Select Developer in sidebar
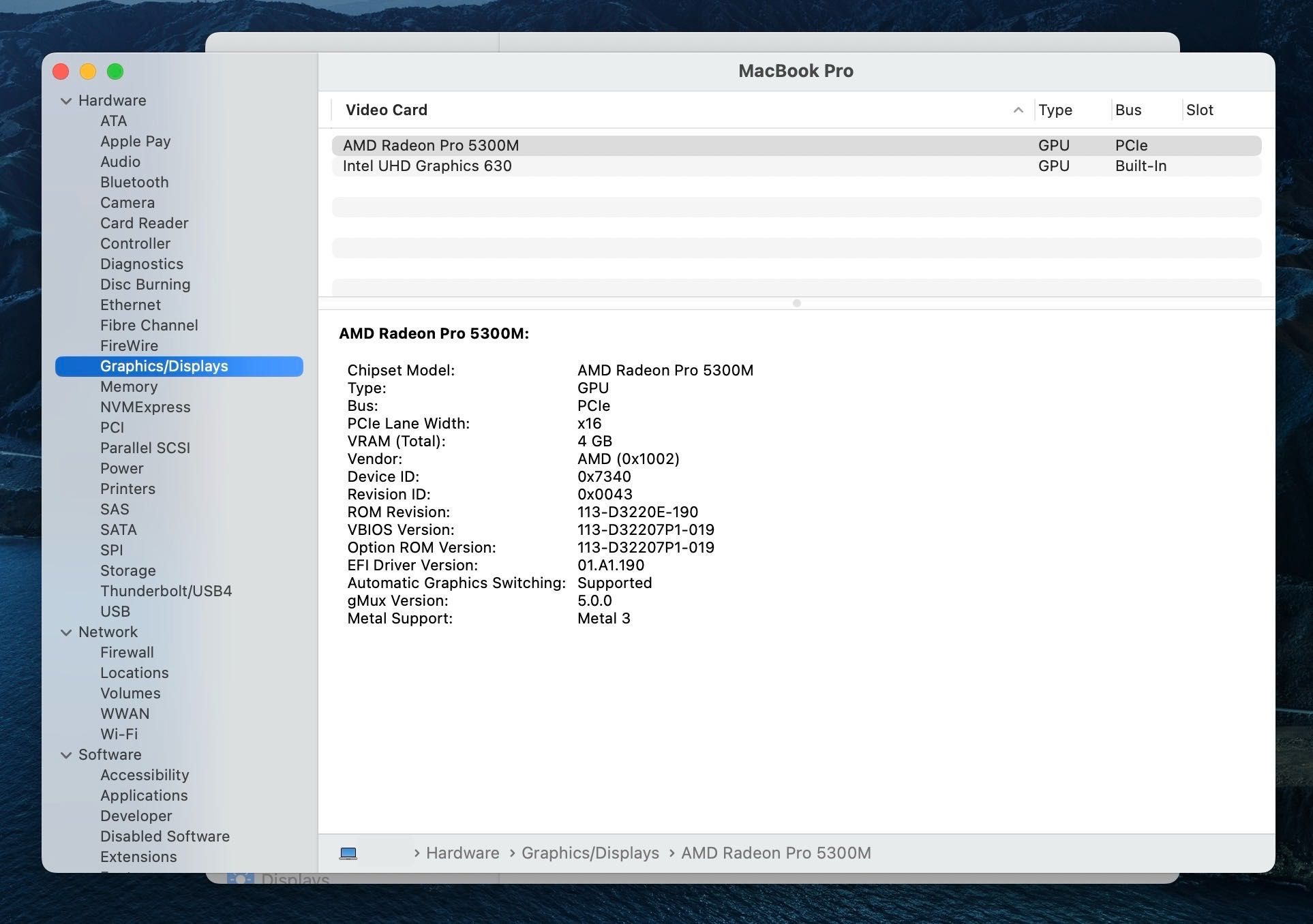Image resolution: width=1313 pixels, height=924 pixels. (136, 816)
